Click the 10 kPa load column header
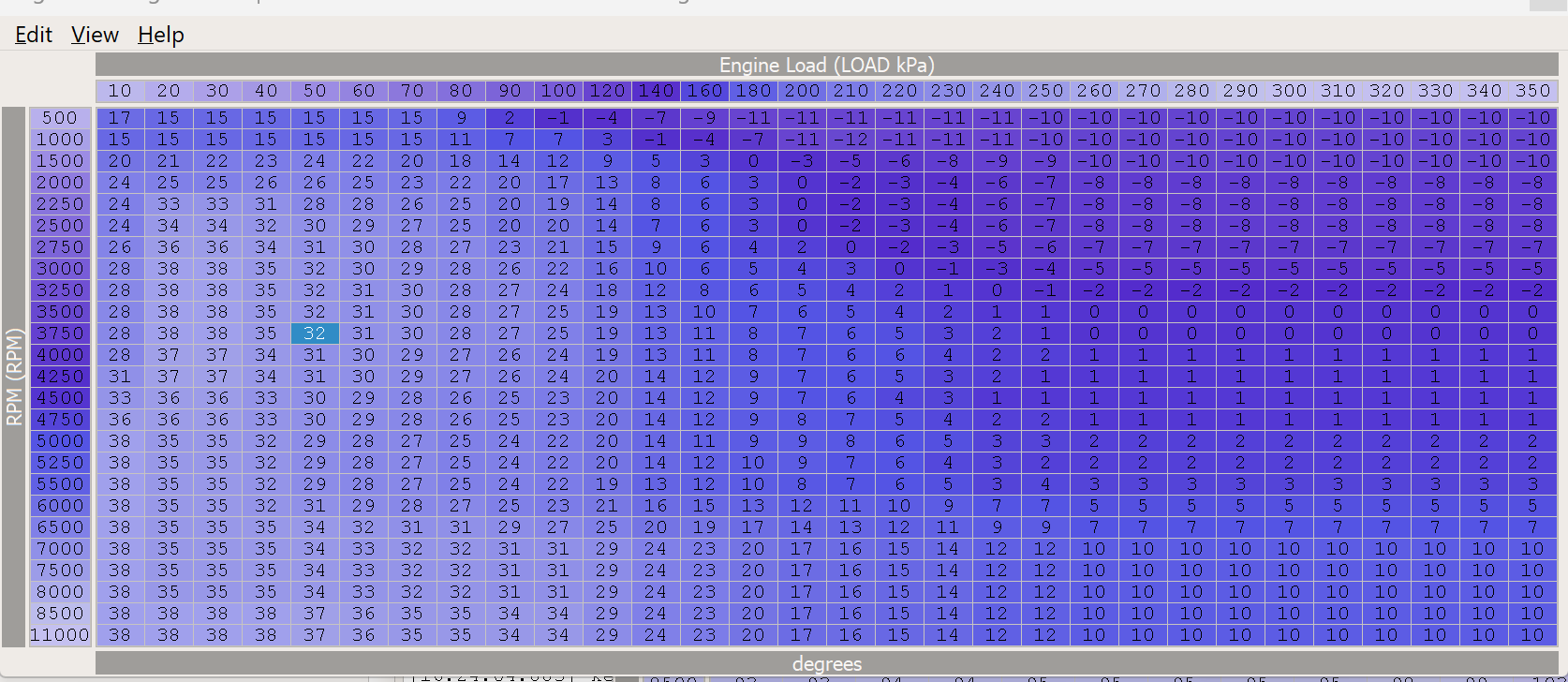Screen dimensions: 1568x682 coord(120,91)
